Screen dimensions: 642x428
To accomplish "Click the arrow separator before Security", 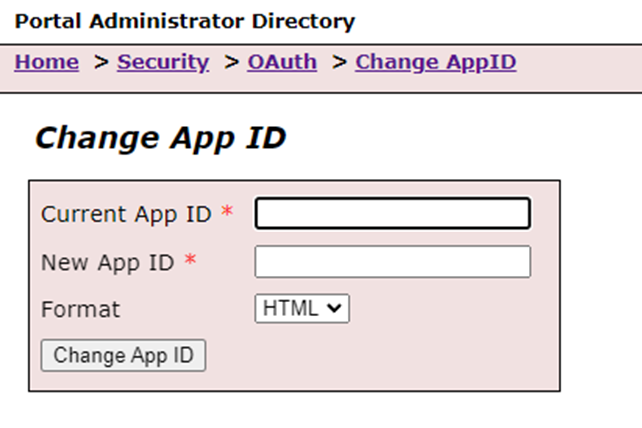I will (x=100, y=62).
